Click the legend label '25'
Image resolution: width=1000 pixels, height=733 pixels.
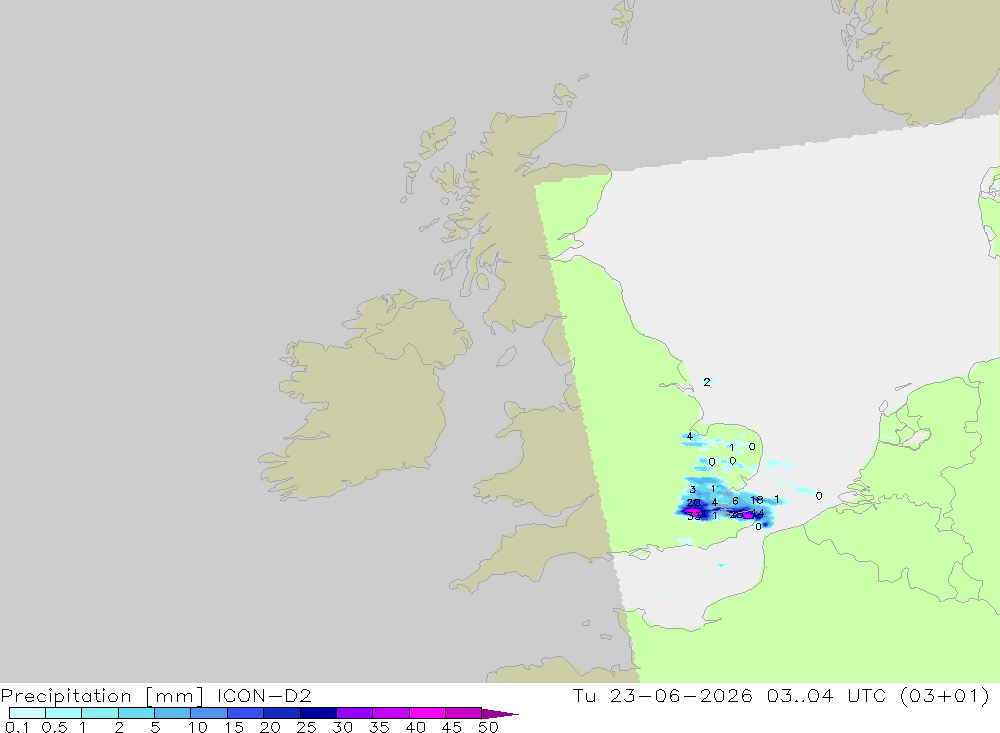(x=306, y=727)
